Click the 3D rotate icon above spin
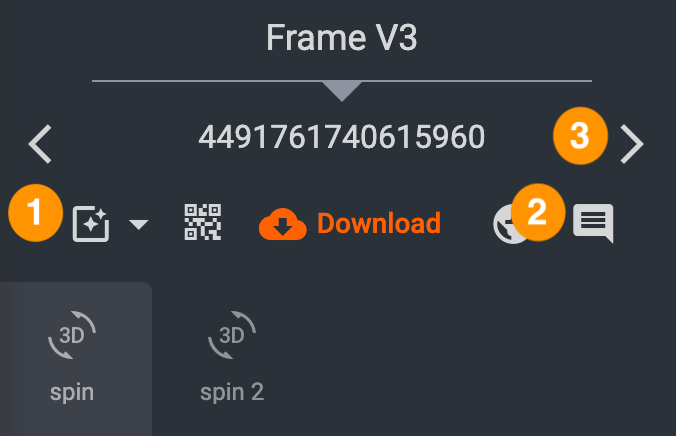676x436 pixels. pos(72,335)
